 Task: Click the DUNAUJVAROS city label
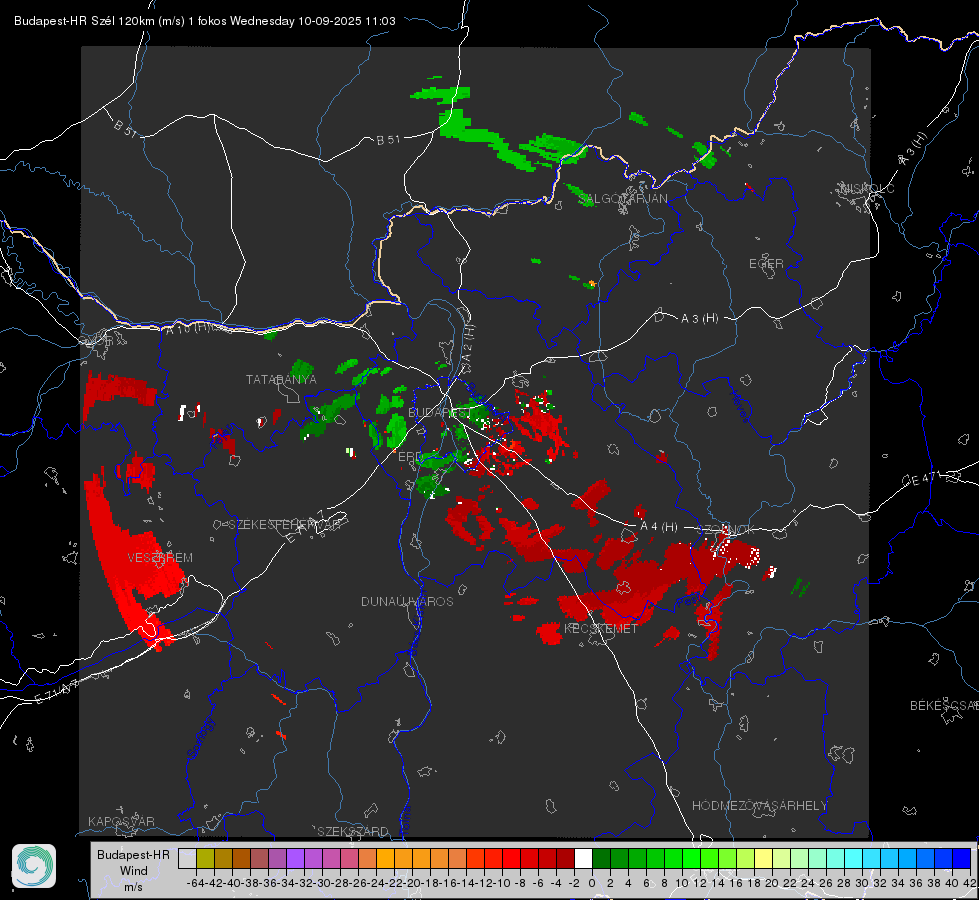(x=407, y=601)
